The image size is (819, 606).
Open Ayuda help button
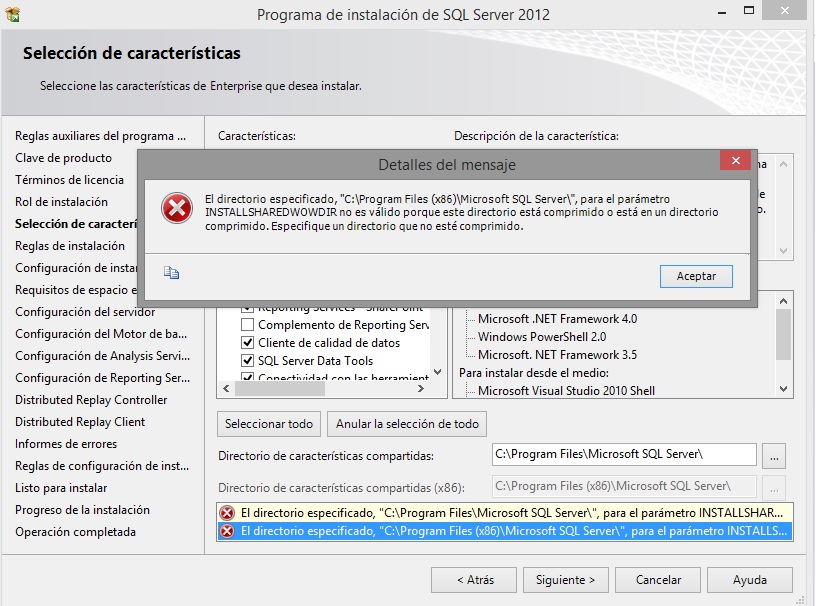click(x=750, y=580)
